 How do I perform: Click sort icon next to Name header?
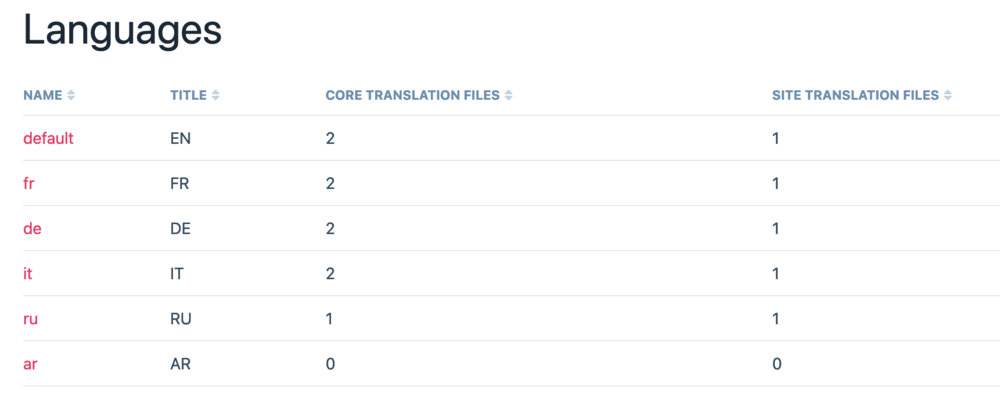pyautogui.click(x=71, y=96)
